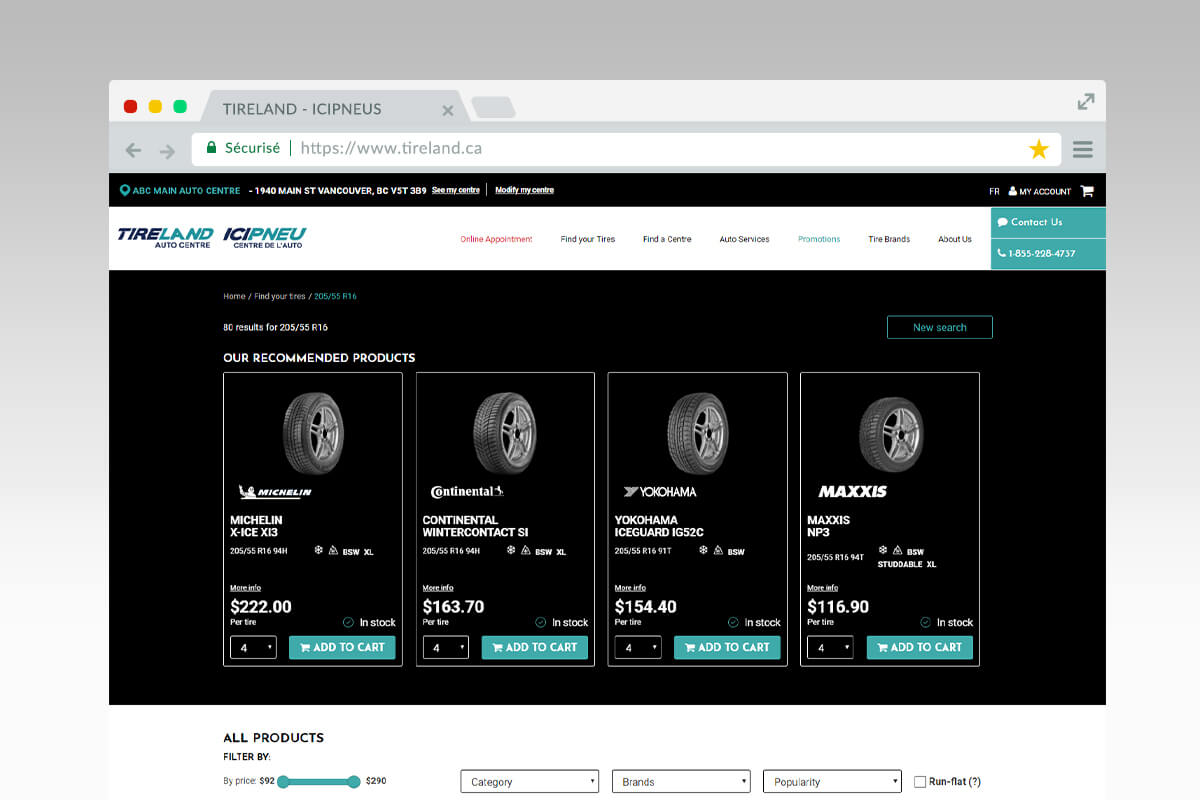1200x800 pixels.
Task: Click the location pin icon for ABC Main Auto Centre
Action: tap(125, 190)
